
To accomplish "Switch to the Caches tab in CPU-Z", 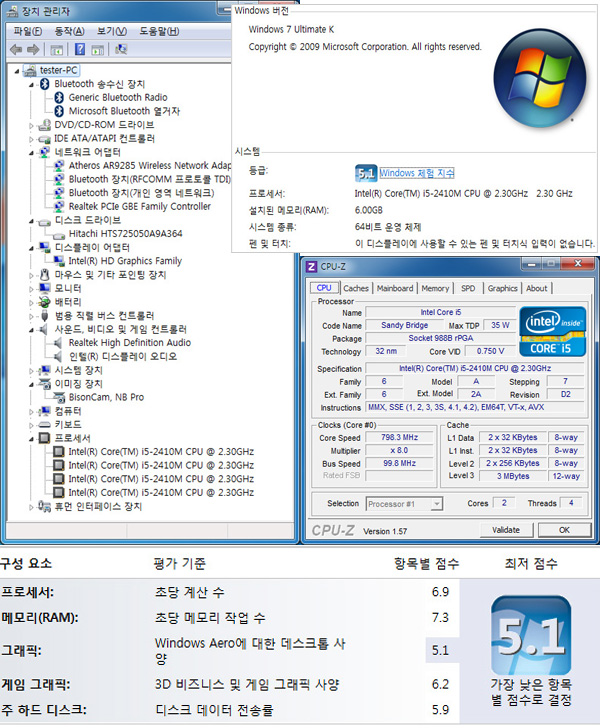I will pyautogui.click(x=356, y=288).
